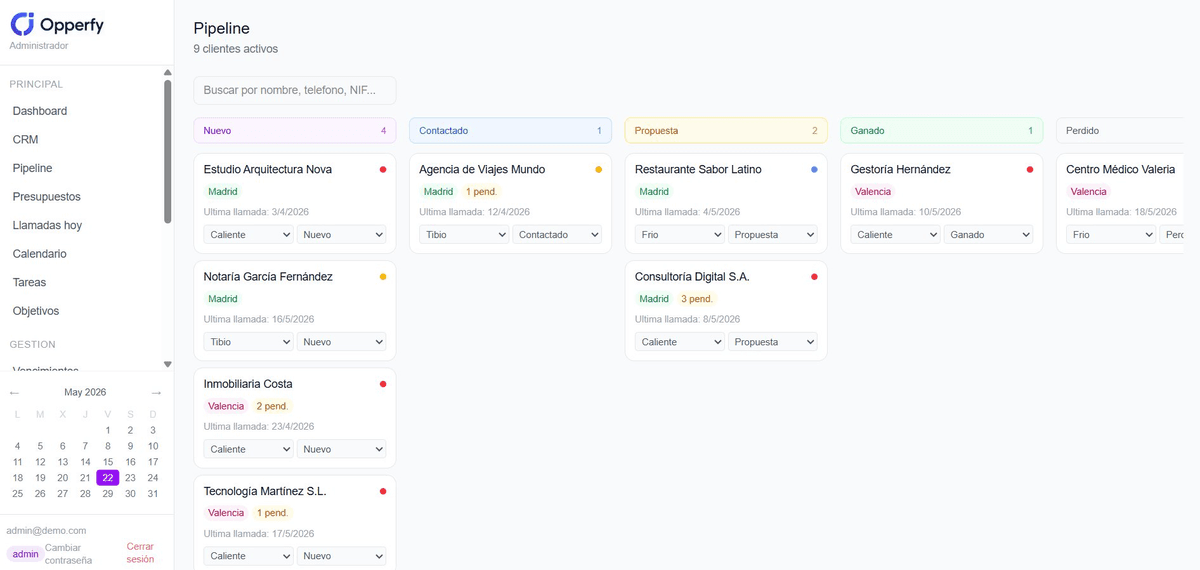The height and width of the screenshot is (570, 1200).
Task: Click sidebar scrollbar up arrow
Action: coord(168,72)
